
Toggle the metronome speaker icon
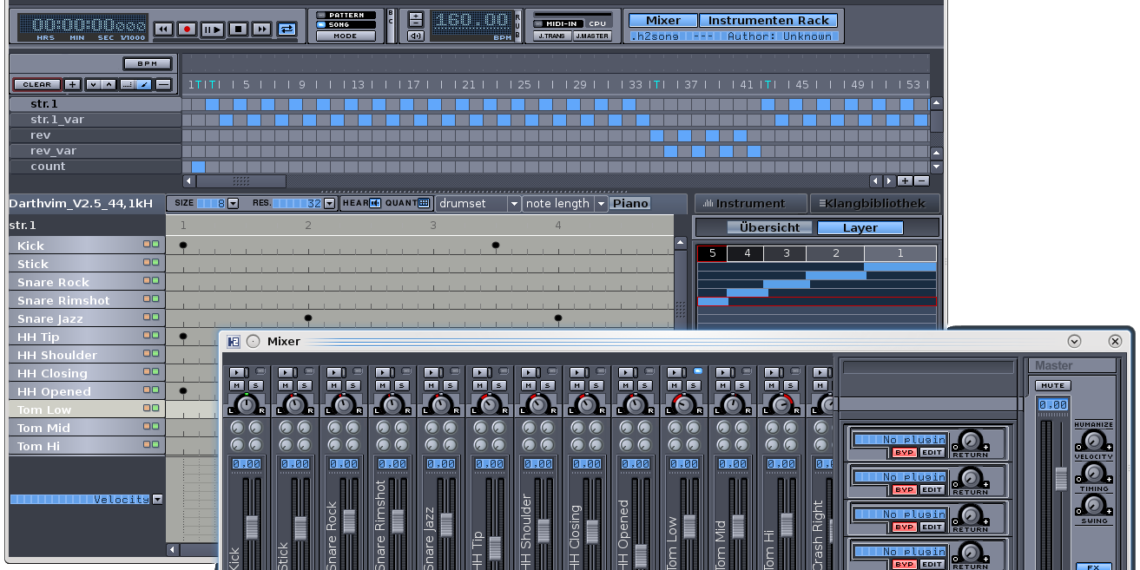click(416, 36)
